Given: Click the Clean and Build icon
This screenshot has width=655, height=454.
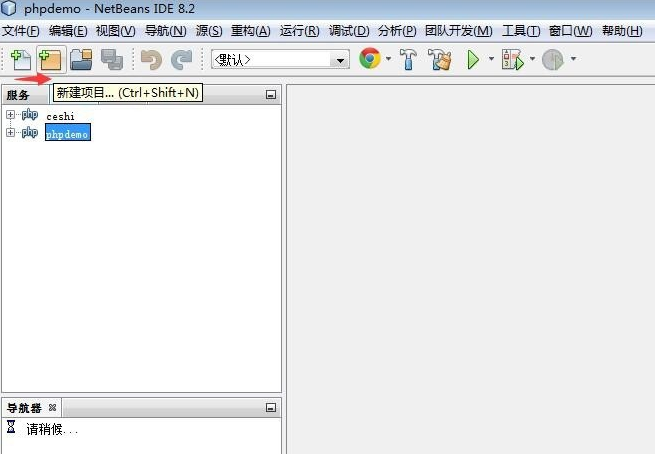Looking at the screenshot, I should 439,59.
